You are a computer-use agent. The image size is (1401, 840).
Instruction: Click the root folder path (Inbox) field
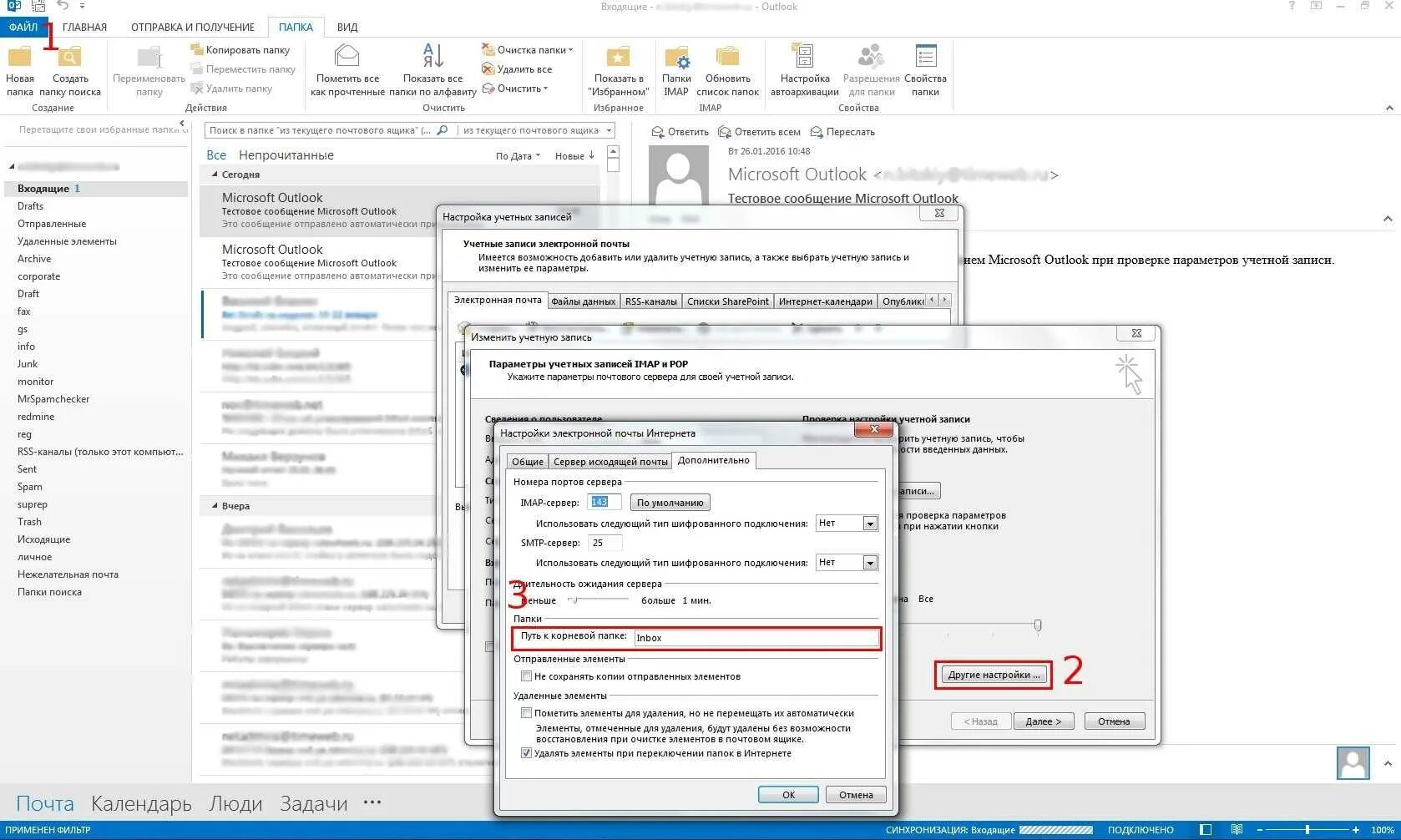tap(756, 638)
